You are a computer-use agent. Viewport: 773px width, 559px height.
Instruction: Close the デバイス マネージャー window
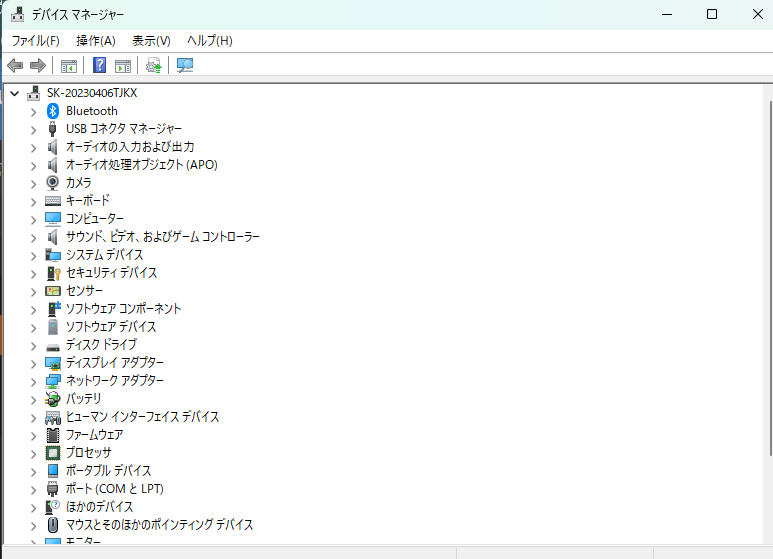[758, 14]
